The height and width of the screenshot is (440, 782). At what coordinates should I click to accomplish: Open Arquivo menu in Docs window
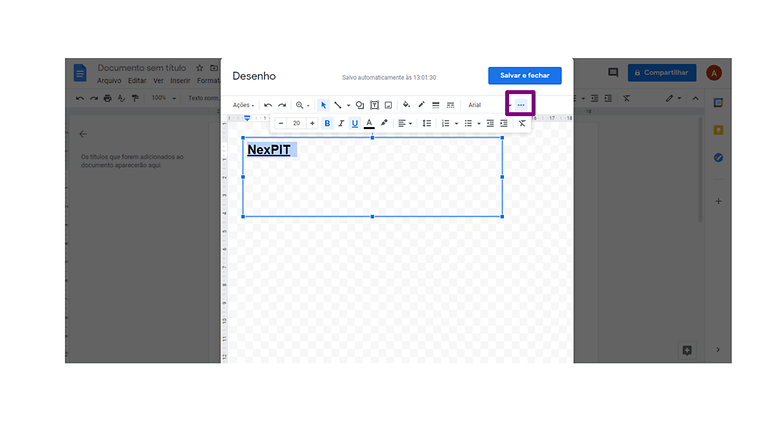click(109, 81)
